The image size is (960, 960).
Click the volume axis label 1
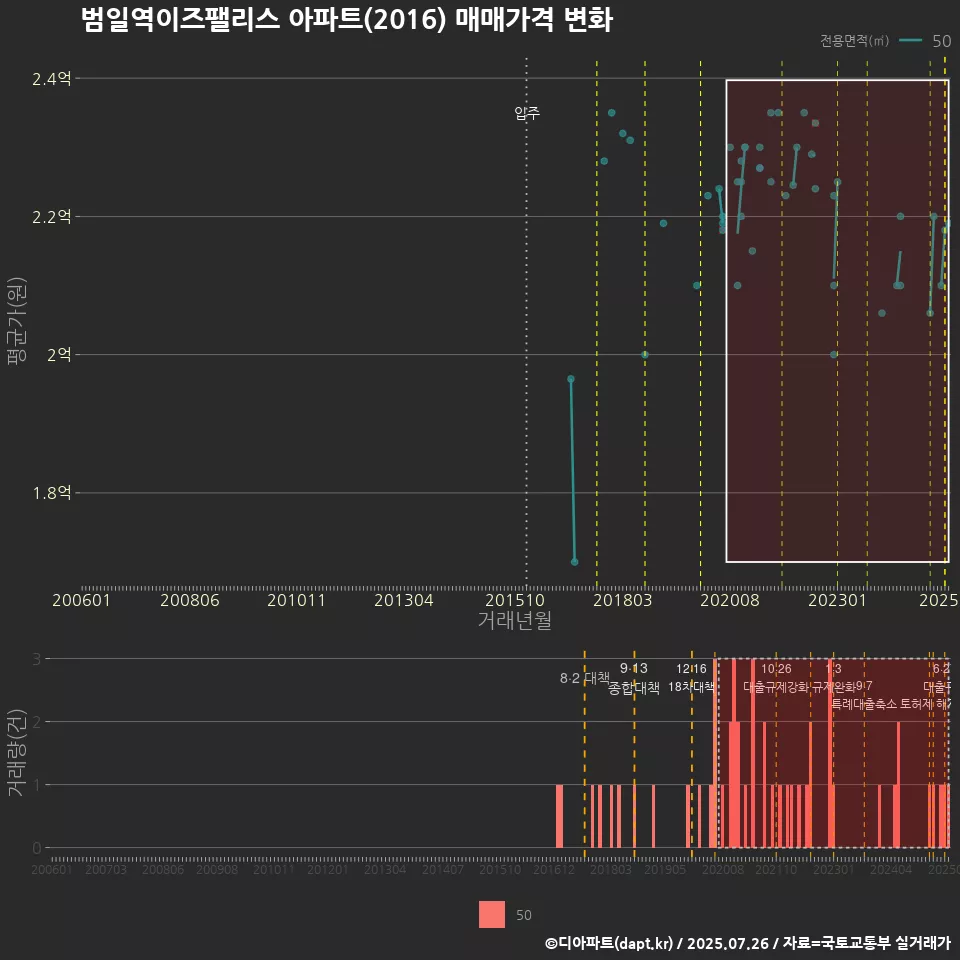[37, 784]
